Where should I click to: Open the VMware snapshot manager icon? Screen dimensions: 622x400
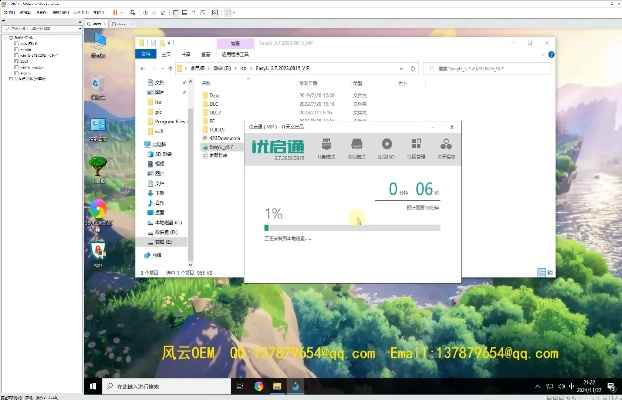163,13
